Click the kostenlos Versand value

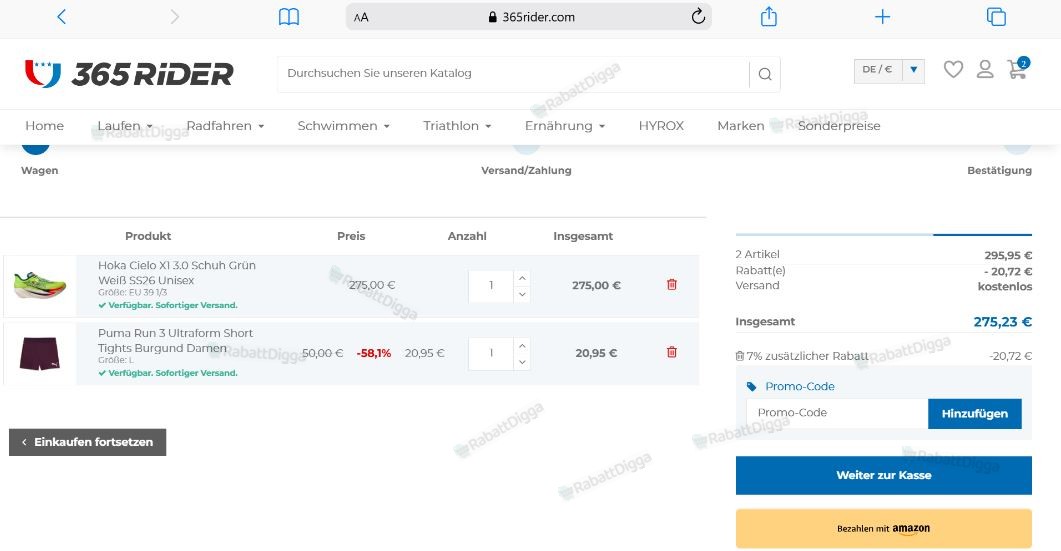pos(1005,286)
